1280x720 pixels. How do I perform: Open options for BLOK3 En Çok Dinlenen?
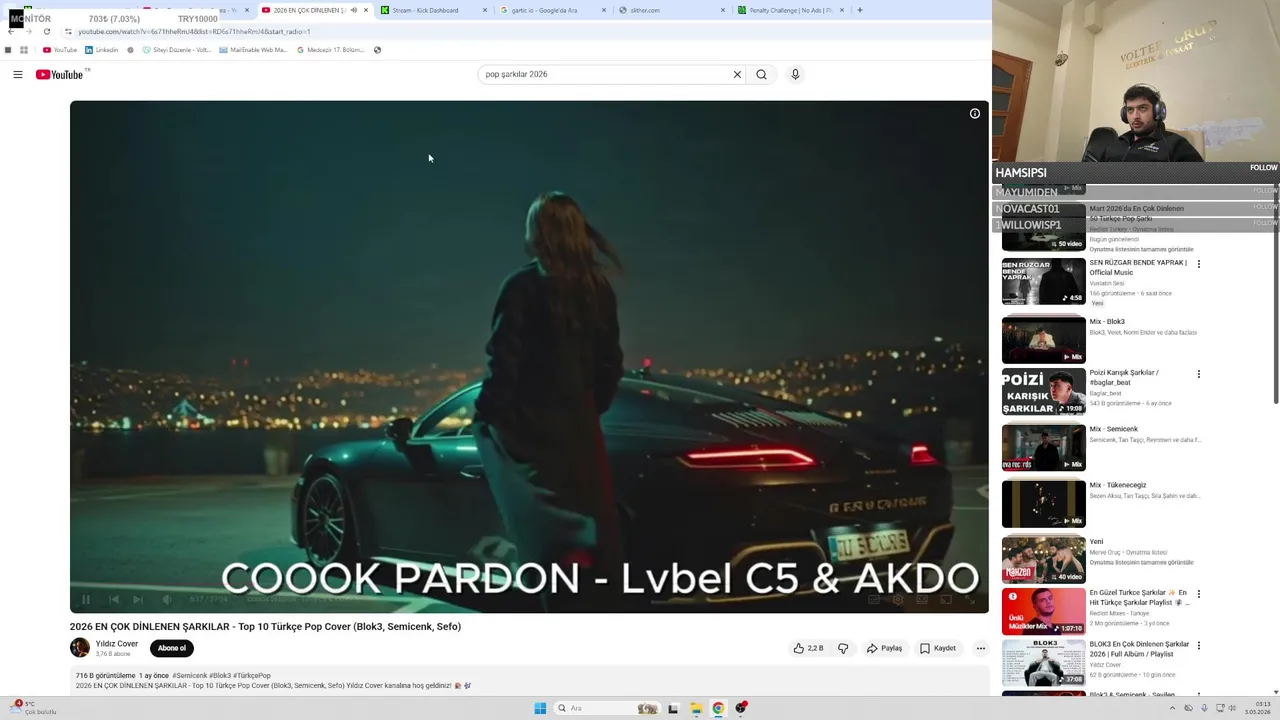coord(1198,645)
